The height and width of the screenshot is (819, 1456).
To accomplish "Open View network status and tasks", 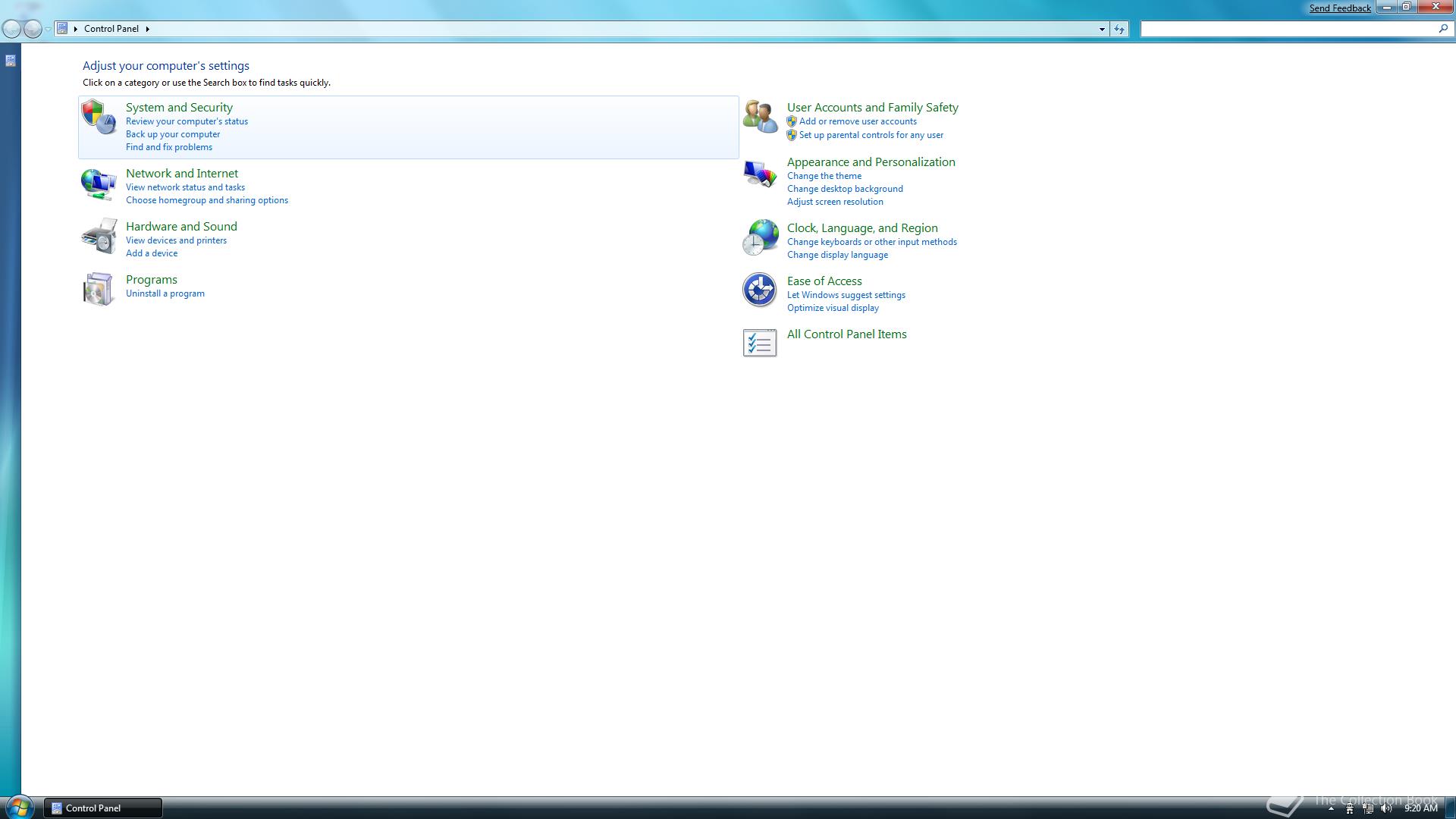I will coord(185,187).
